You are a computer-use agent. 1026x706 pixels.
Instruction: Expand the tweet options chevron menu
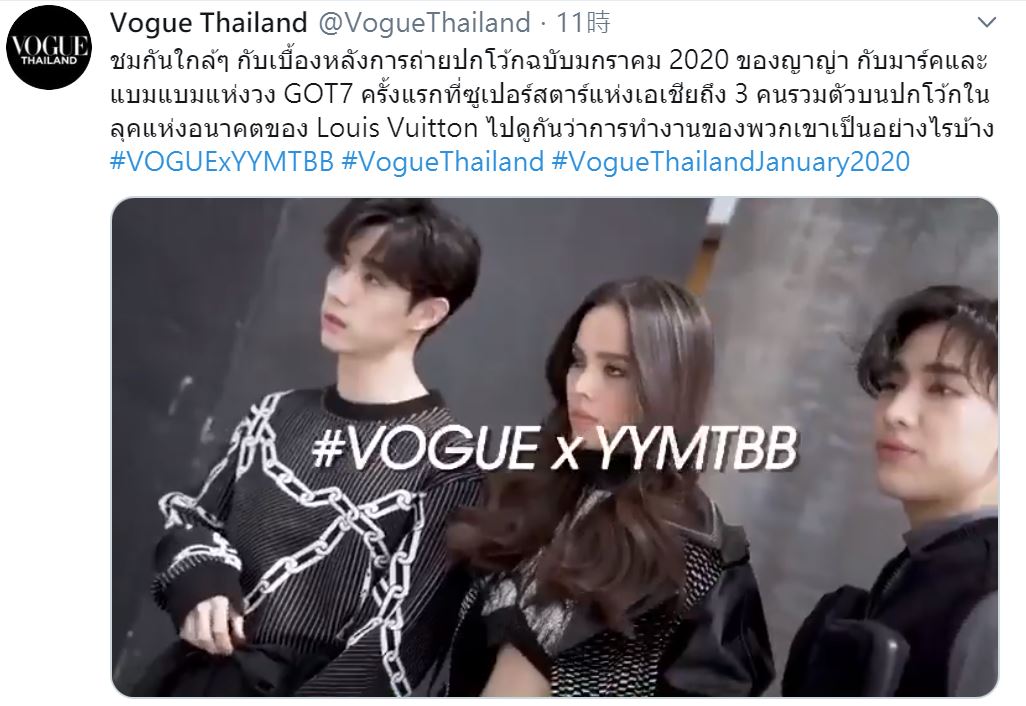tap(986, 22)
